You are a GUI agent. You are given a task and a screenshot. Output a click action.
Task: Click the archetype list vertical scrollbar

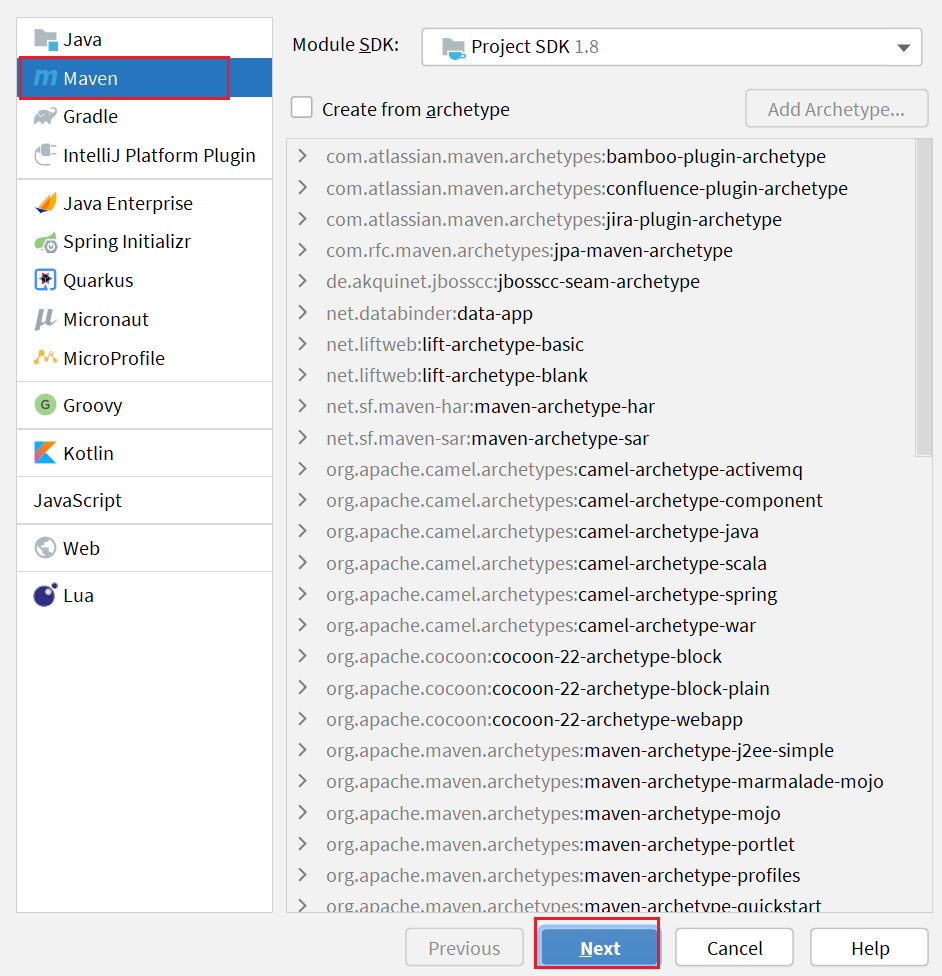924,298
